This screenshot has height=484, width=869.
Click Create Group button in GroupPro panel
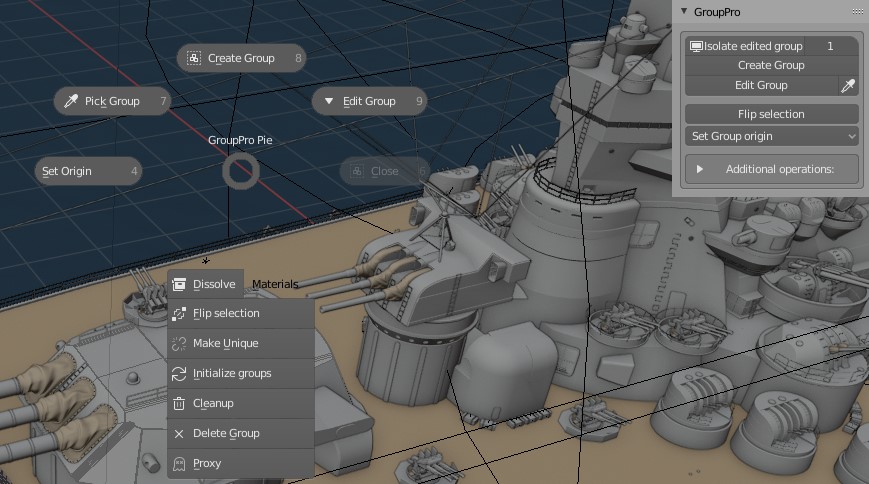click(771, 65)
